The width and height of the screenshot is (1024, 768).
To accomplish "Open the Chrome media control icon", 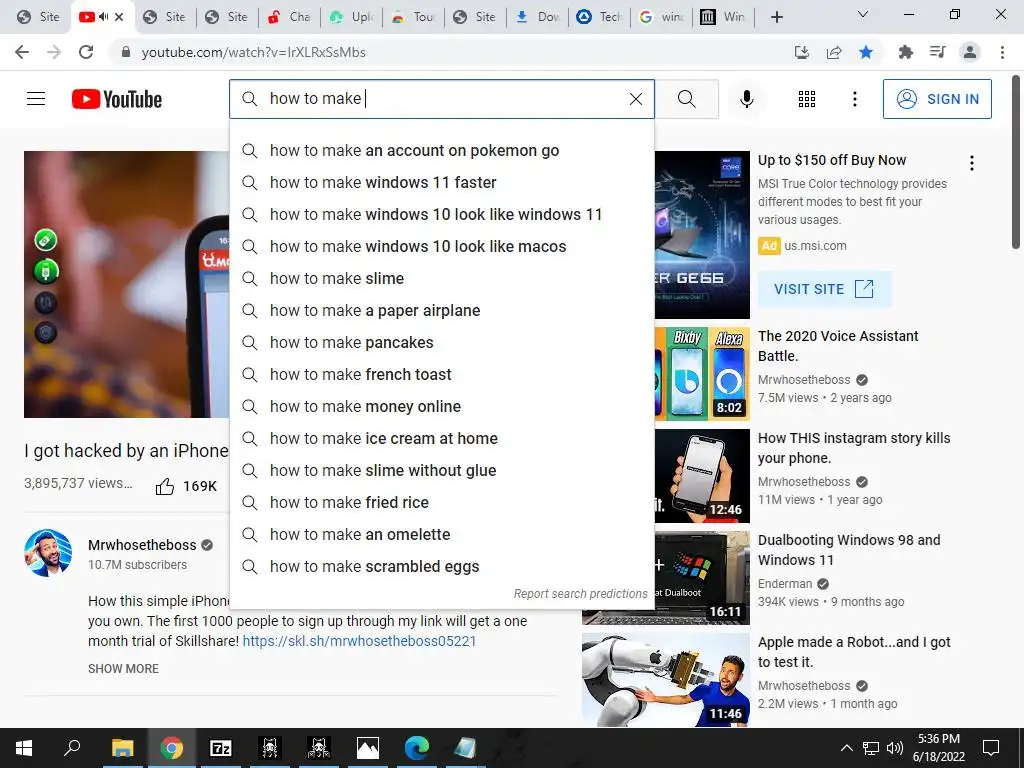I will pos(937,52).
